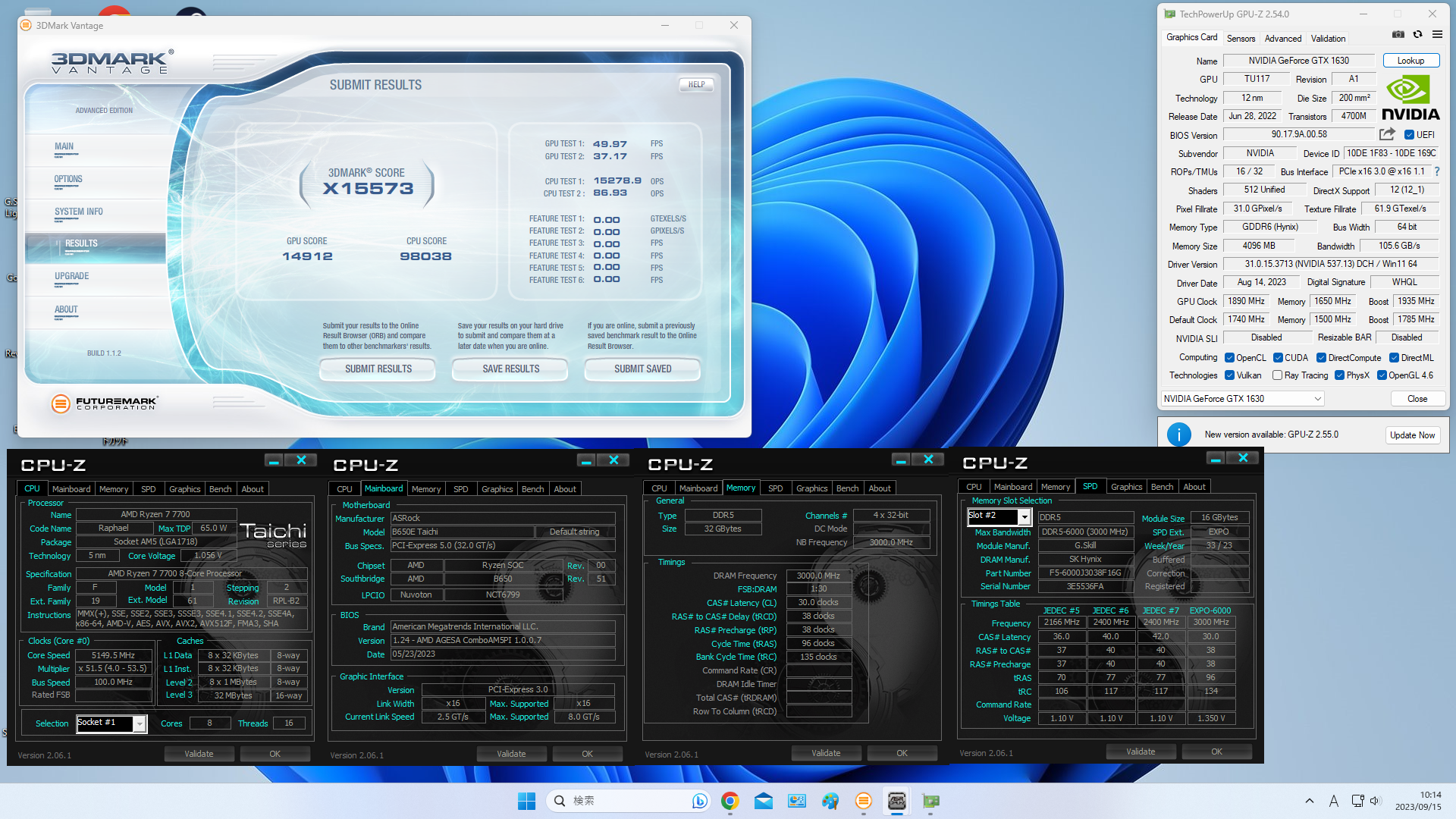Open the NVIDIA GeForce GTX 1630 GPU selector dropdown
The image size is (1456, 819).
click(x=1243, y=399)
